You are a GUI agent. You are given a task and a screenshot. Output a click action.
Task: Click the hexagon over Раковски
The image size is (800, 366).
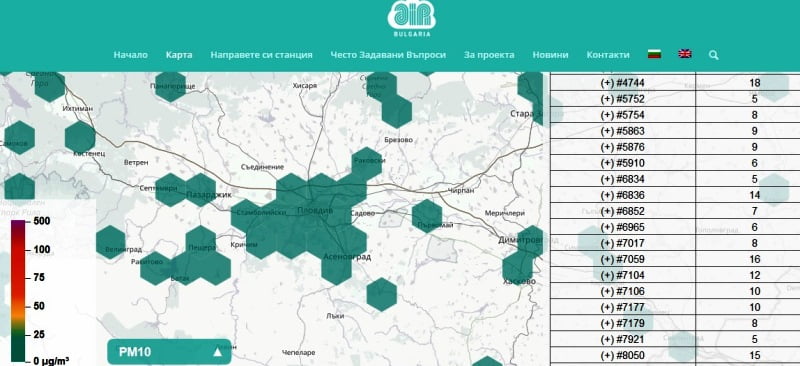(x=367, y=164)
